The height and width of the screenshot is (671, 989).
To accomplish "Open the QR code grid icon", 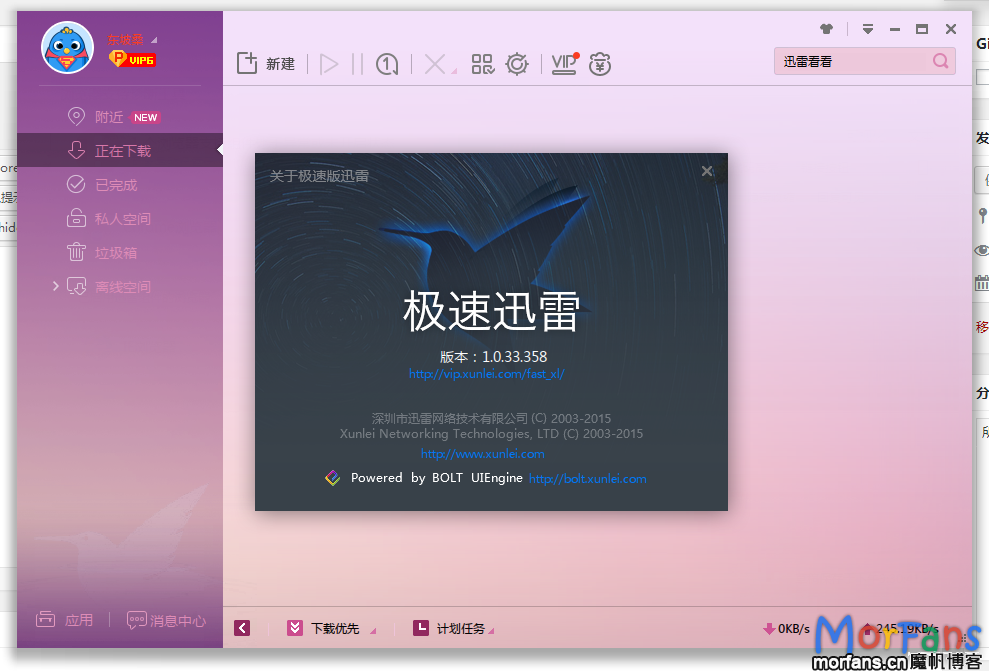I will (483, 64).
